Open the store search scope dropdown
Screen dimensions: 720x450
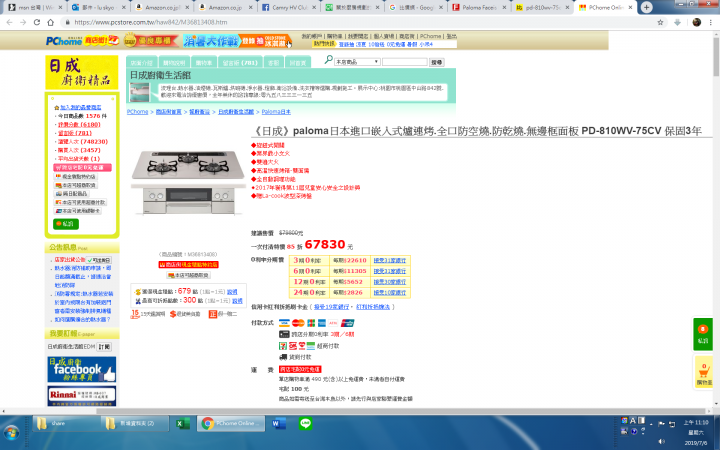(357, 62)
